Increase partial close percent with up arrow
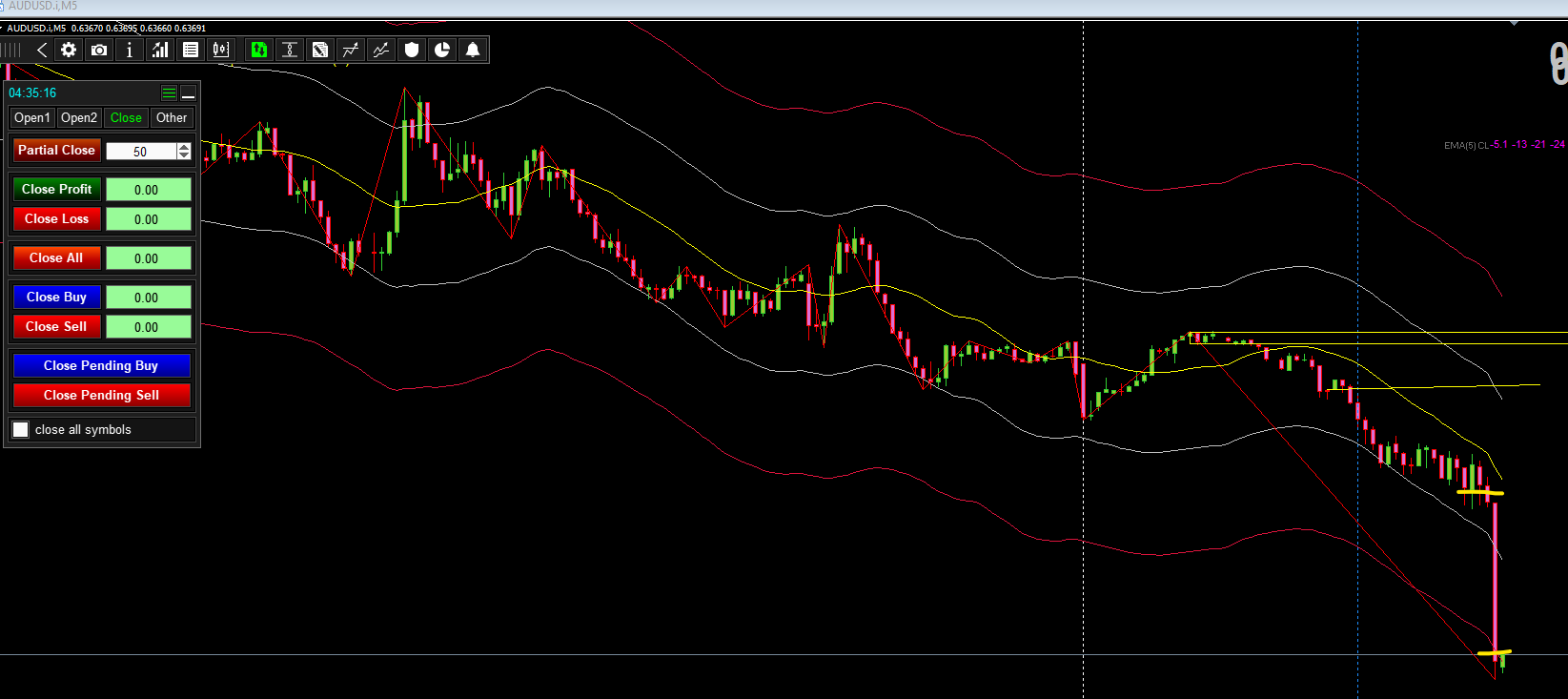Viewport: 1568px width, 699px height. (184, 147)
